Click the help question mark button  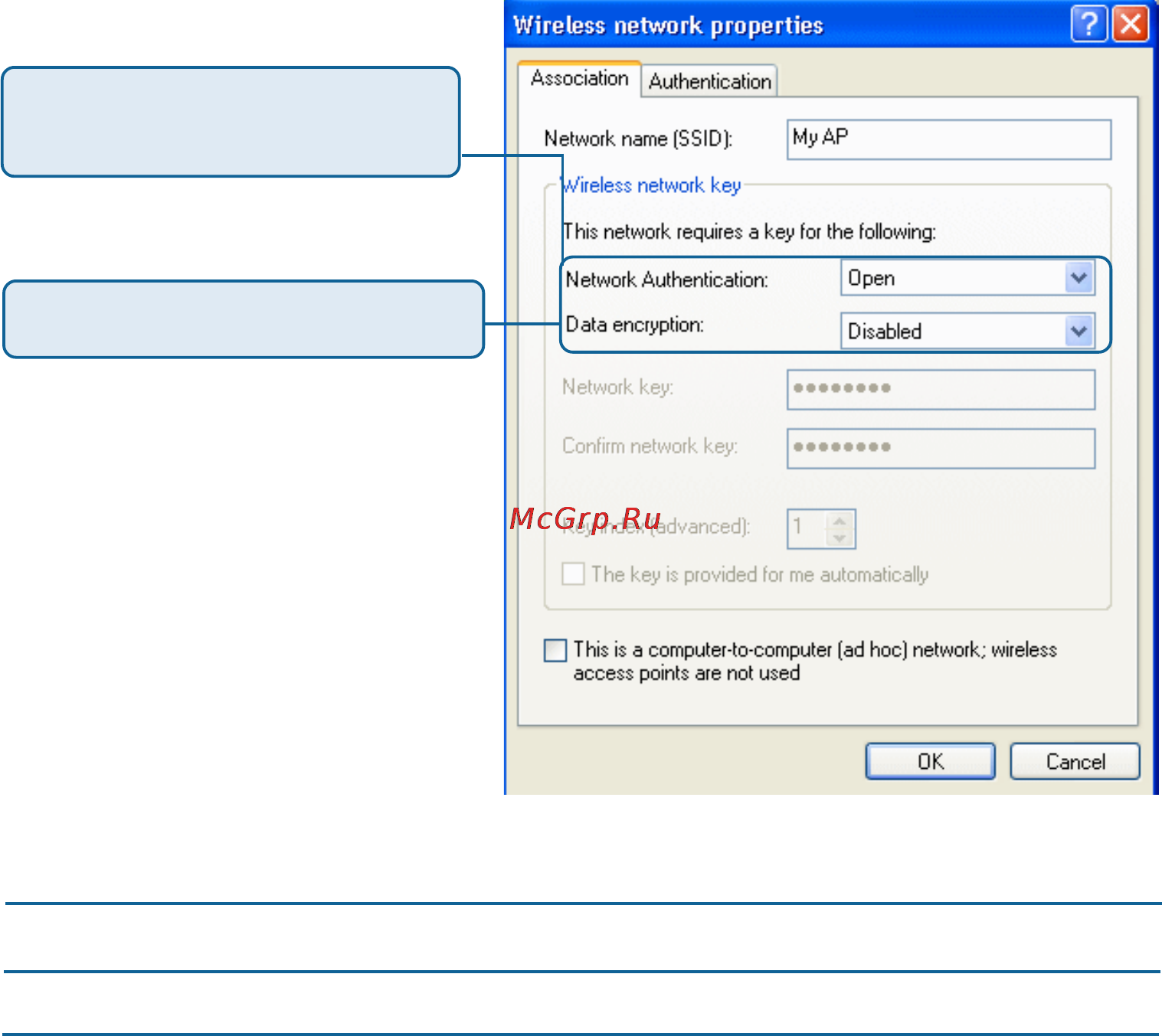tap(1088, 24)
